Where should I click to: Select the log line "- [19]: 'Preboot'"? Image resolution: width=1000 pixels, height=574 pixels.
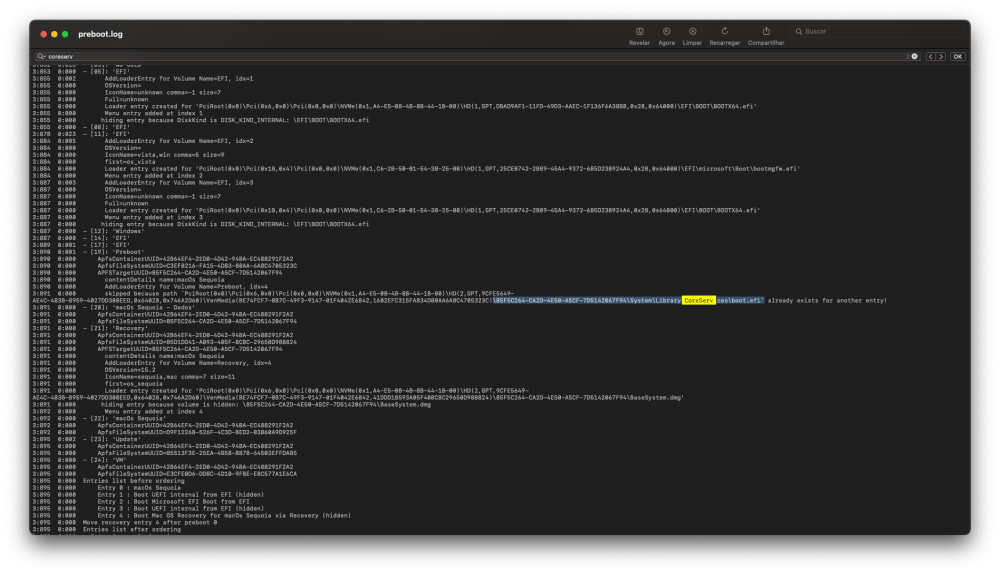coord(114,252)
